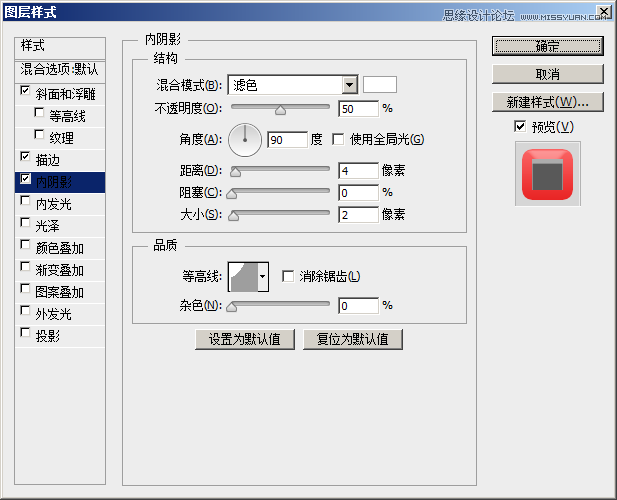
Task: Enable the 渐变叠加 checkbox
Action: point(25,267)
